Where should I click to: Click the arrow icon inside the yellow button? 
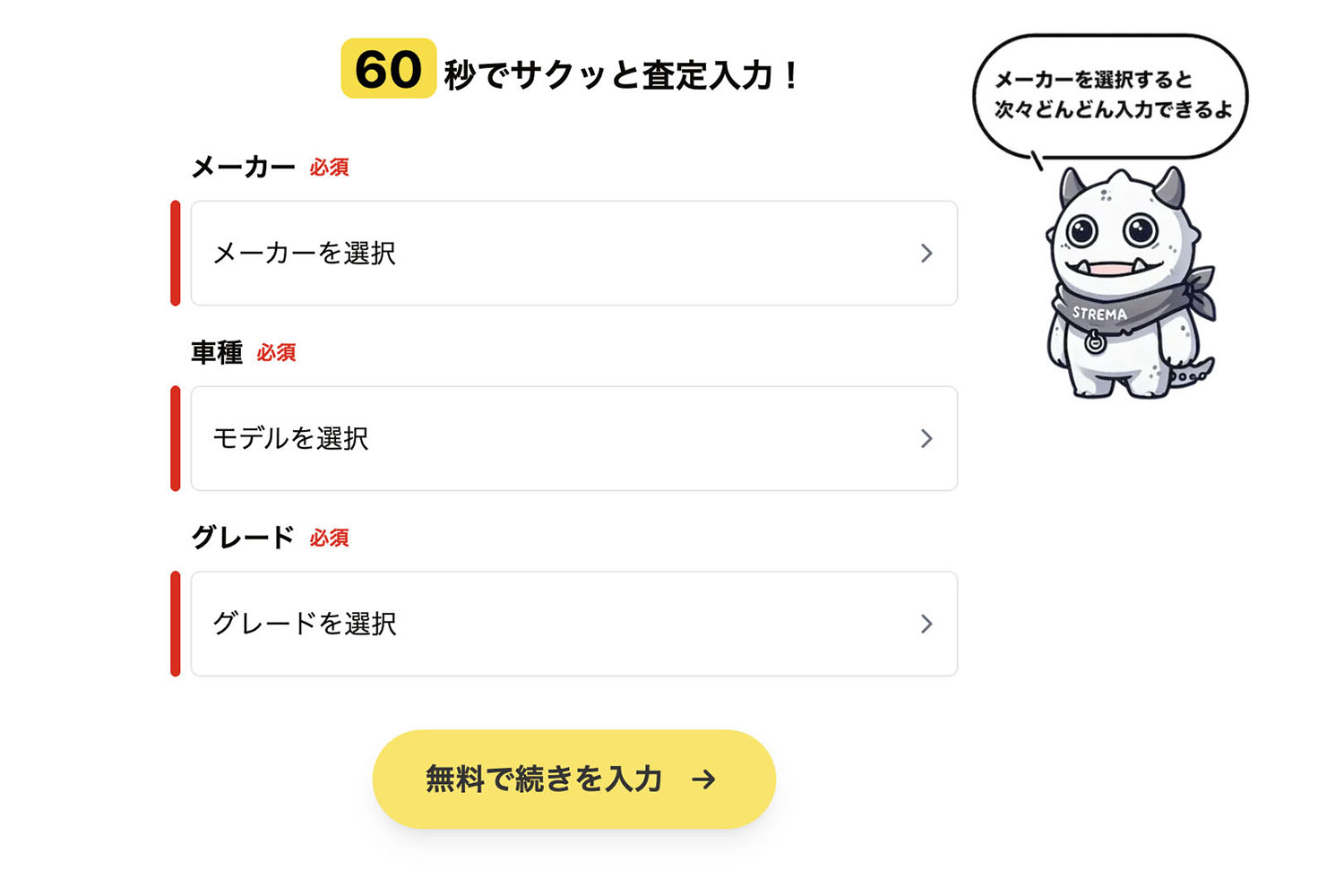tap(704, 779)
